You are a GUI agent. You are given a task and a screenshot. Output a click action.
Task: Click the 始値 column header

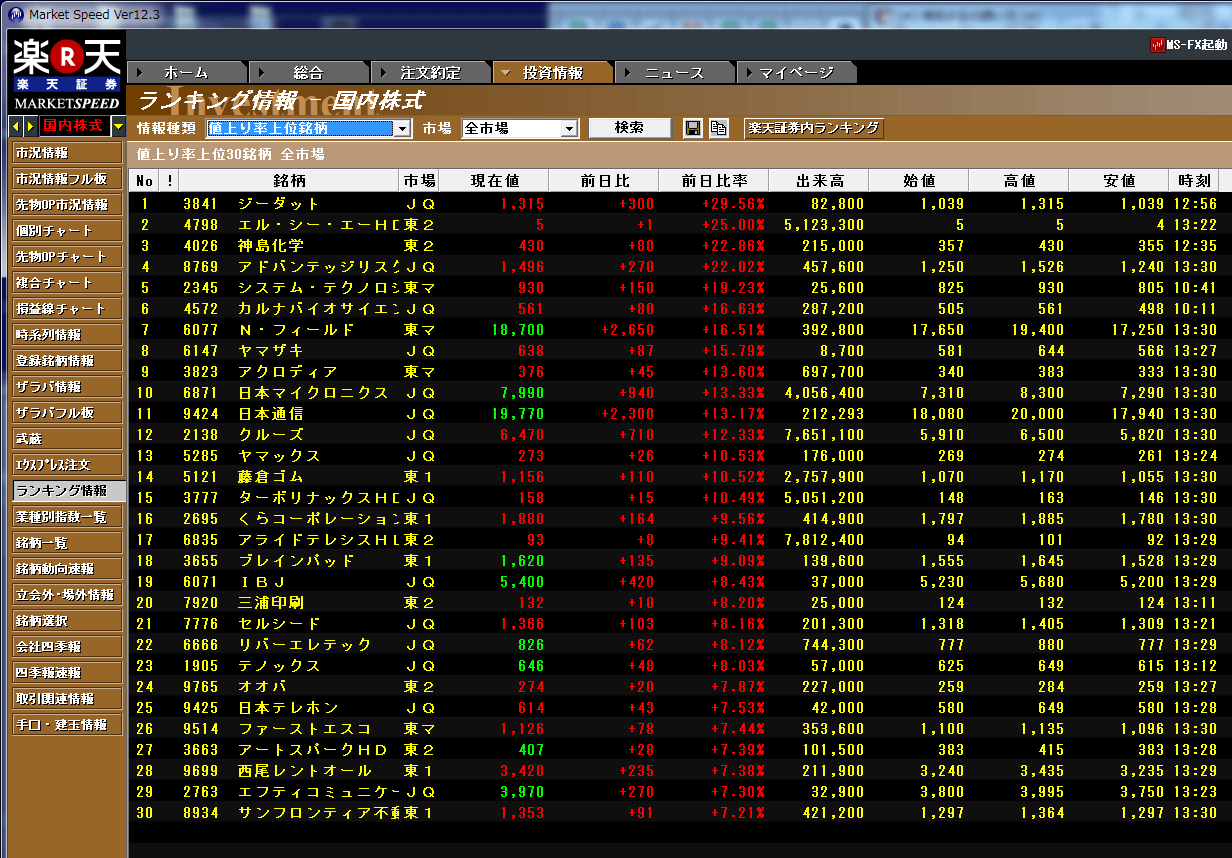point(919,181)
